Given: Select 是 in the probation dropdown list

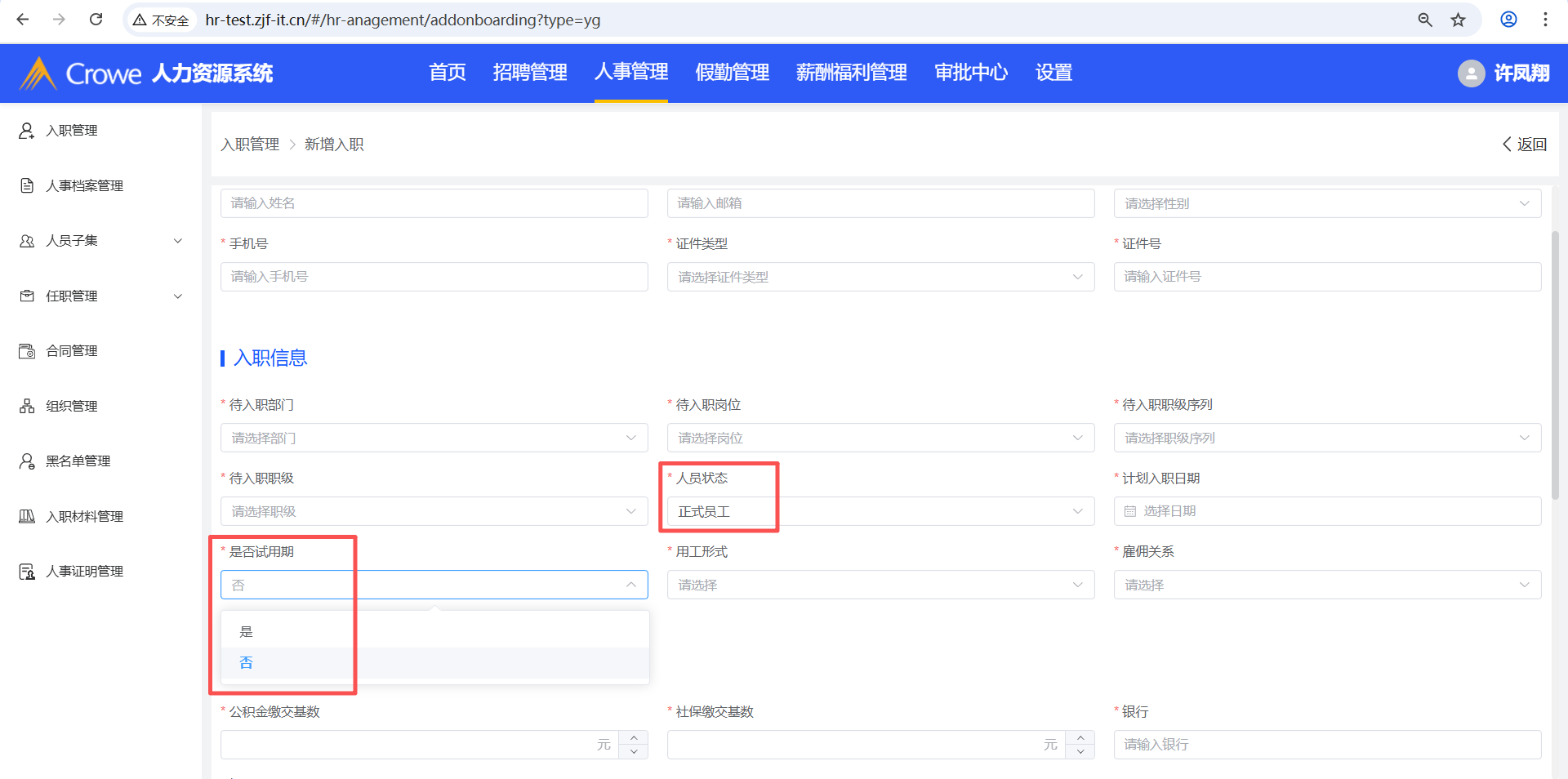Looking at the screenshot, I should pyautogui.click(x=247, y=631).
